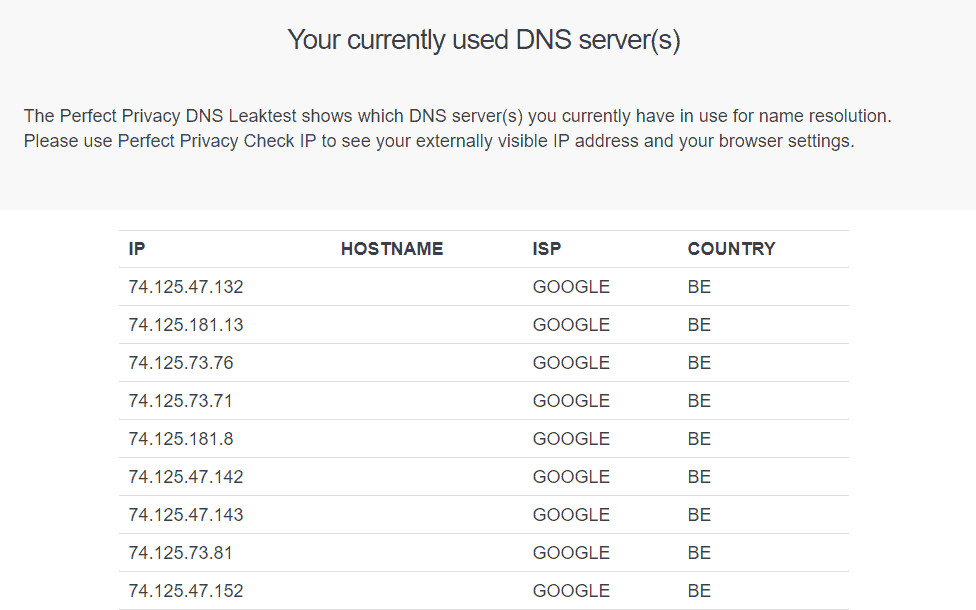Select IP address 74.125.47.132
976x610 pixels.
click(x=186, y=287)
